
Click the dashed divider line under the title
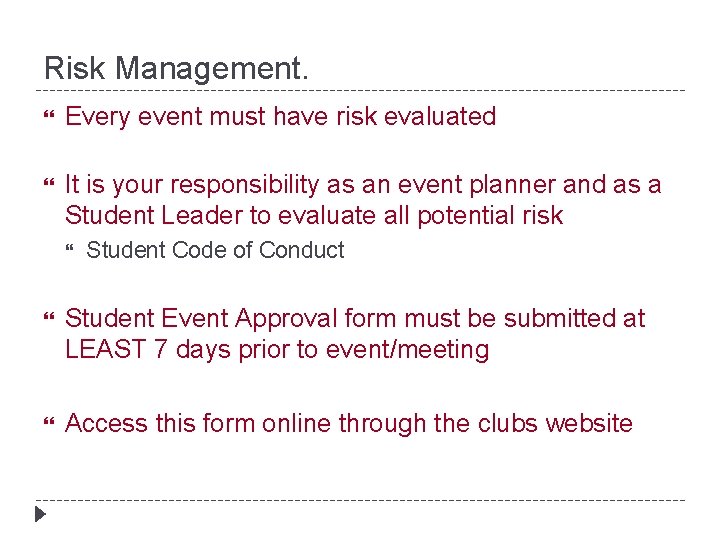[360, 90]
